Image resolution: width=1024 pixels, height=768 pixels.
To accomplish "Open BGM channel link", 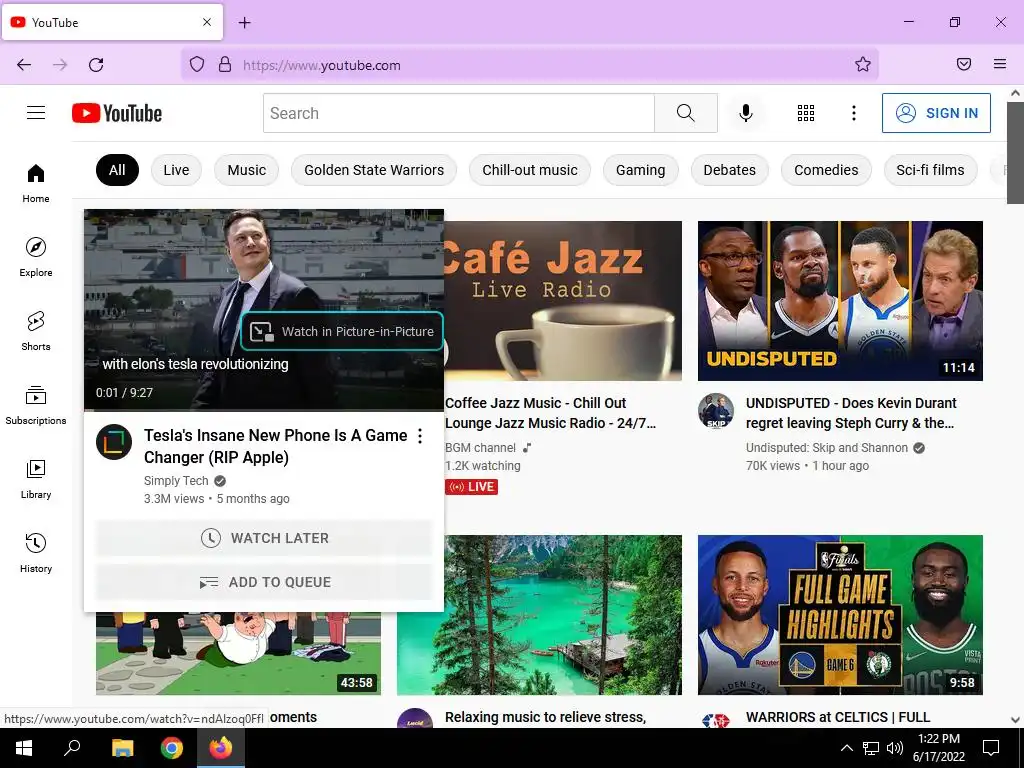I will (481, 448).
